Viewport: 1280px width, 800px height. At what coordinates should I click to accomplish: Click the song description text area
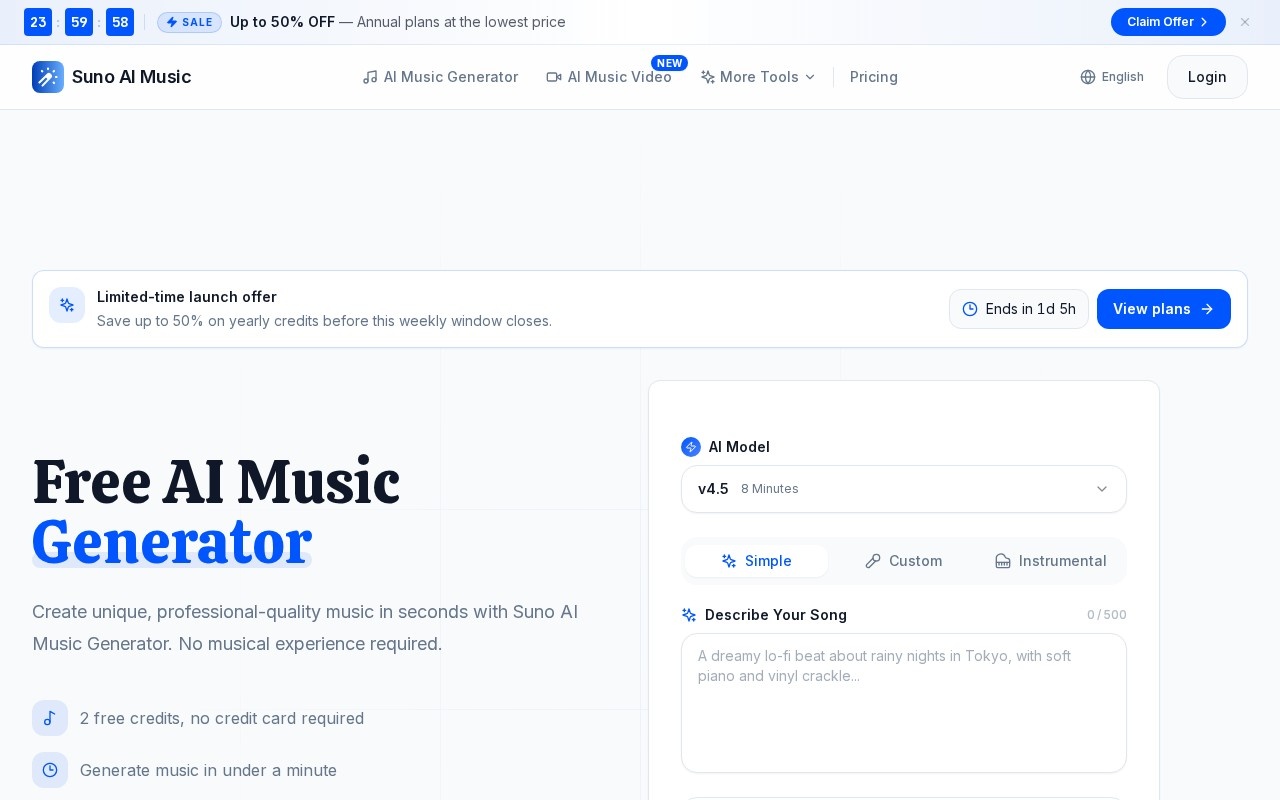[904, 703]
